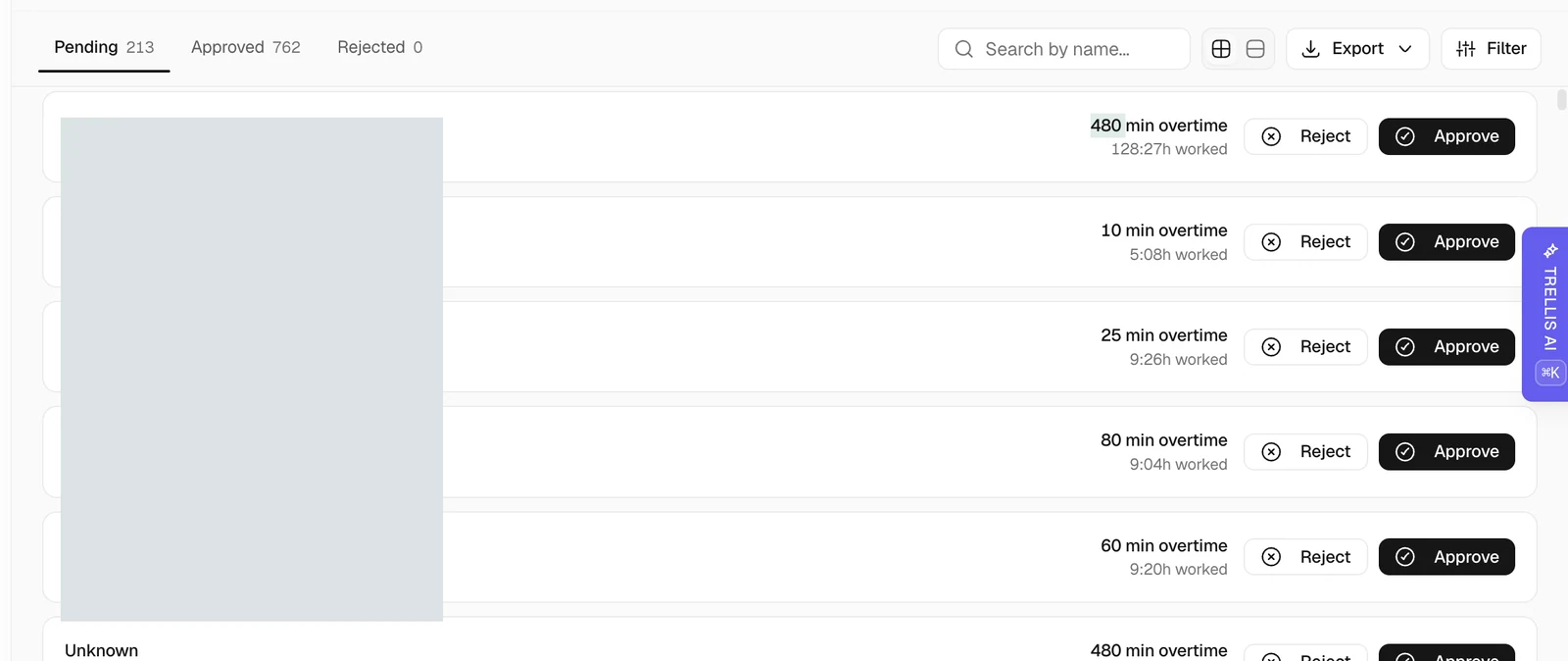Switch to the Pending tab
Viewport: 1568px width, 661px height.
click(x=104, y=47)
